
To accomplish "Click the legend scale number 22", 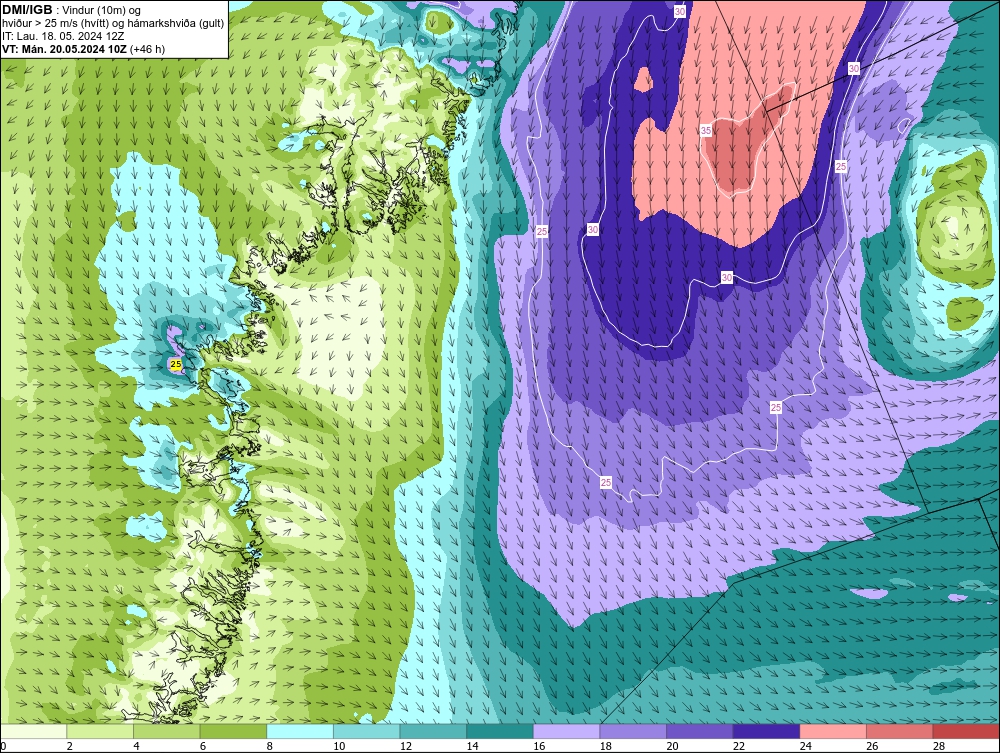I will [x=739, y=746].
